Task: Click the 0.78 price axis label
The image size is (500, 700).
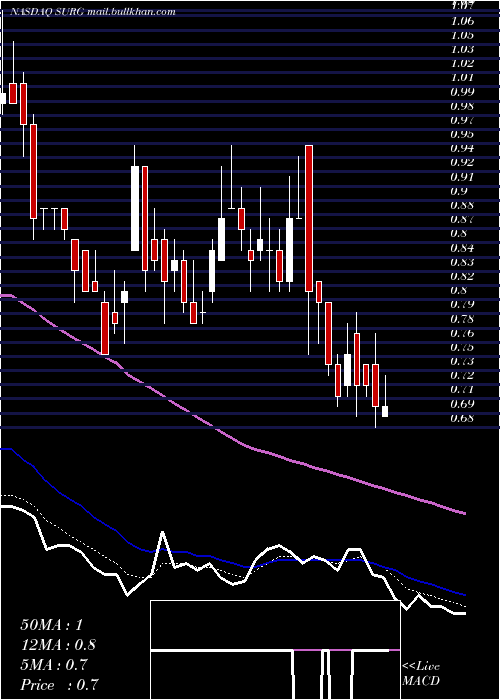Action: [464, 319]
